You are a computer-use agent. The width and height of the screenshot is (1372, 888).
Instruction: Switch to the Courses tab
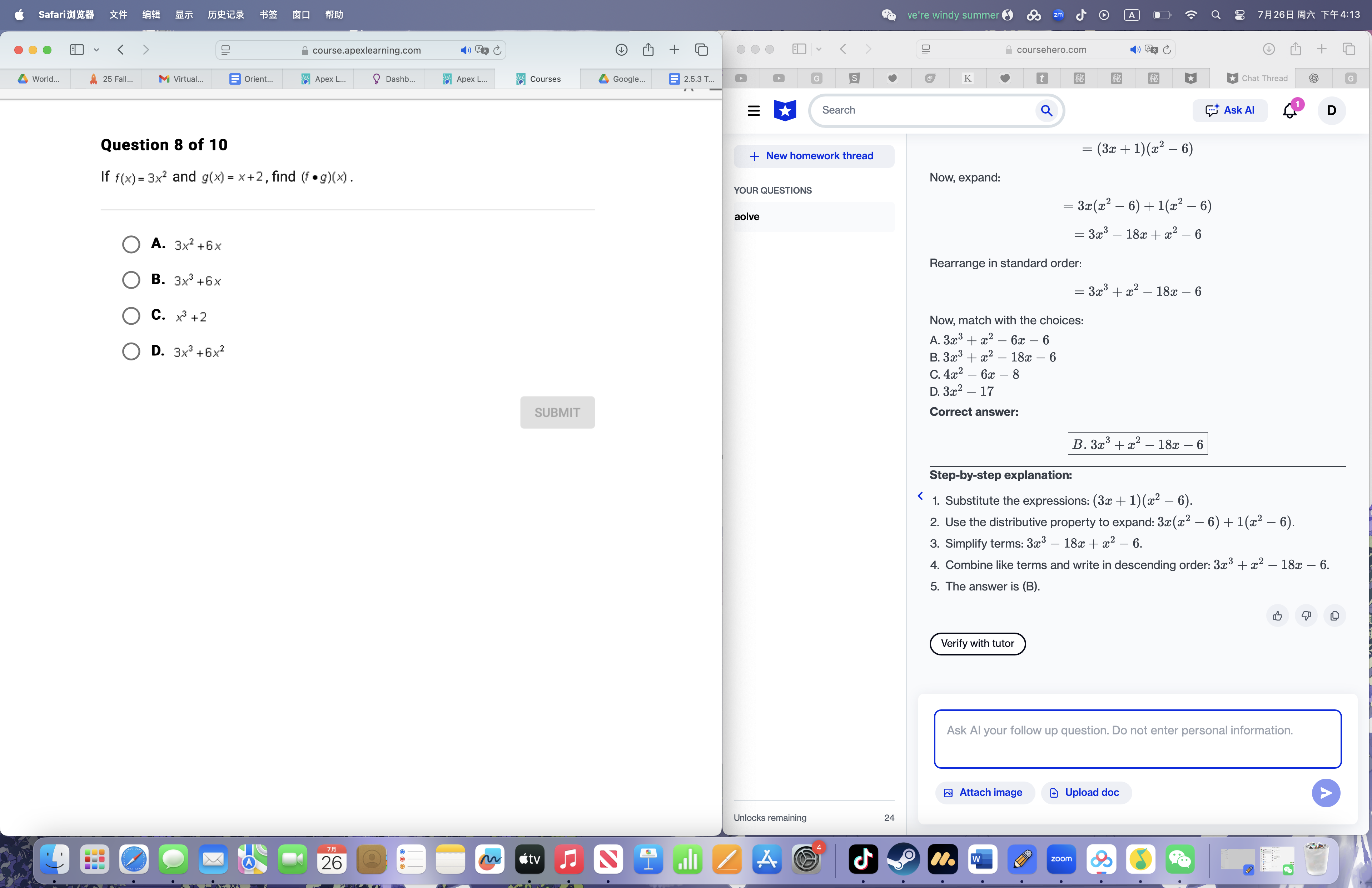pyautogui.click(x=537, y=79)
